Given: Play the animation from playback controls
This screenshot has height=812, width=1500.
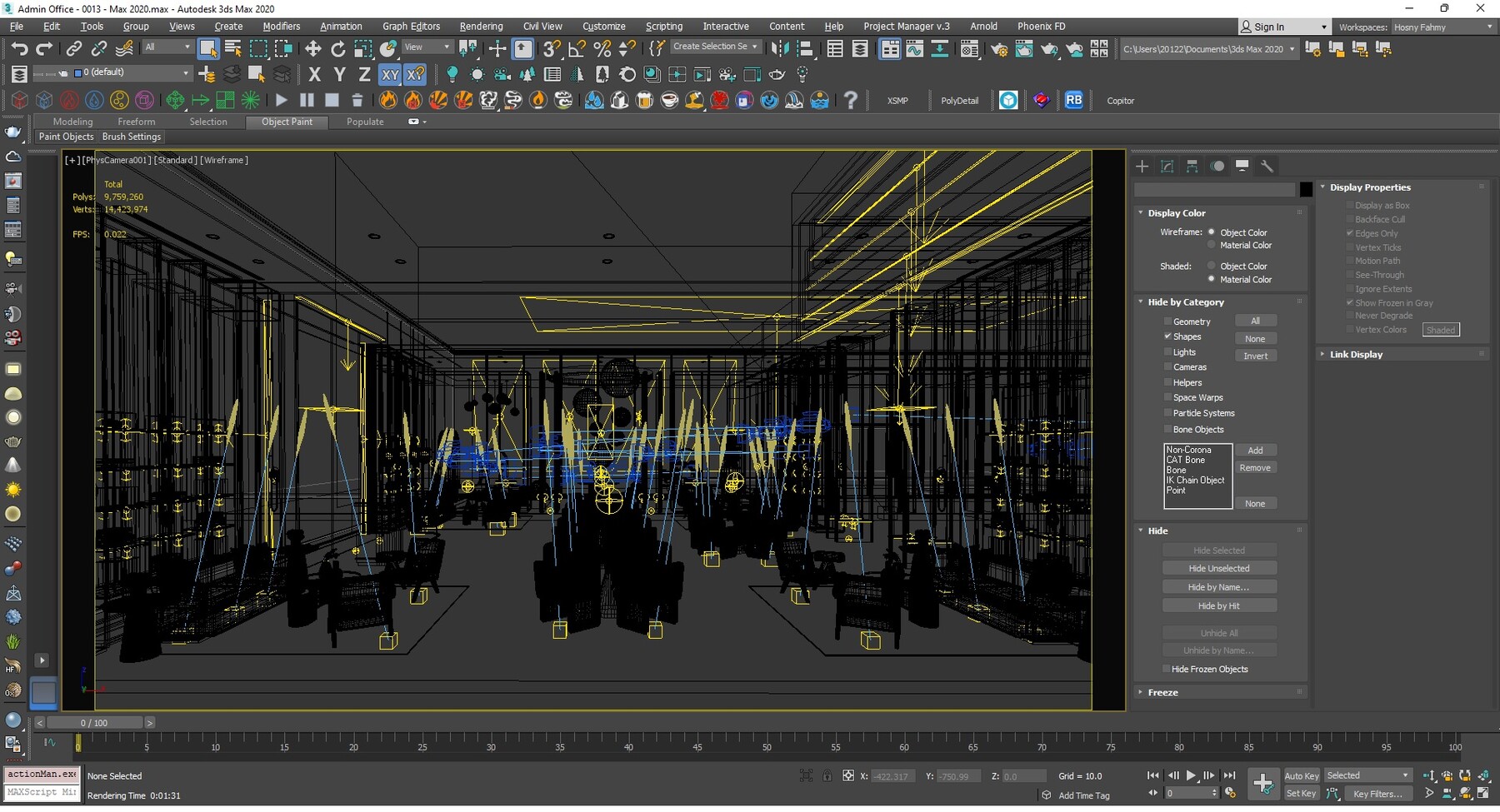Looking at the screenshot, I should 1191,775.
